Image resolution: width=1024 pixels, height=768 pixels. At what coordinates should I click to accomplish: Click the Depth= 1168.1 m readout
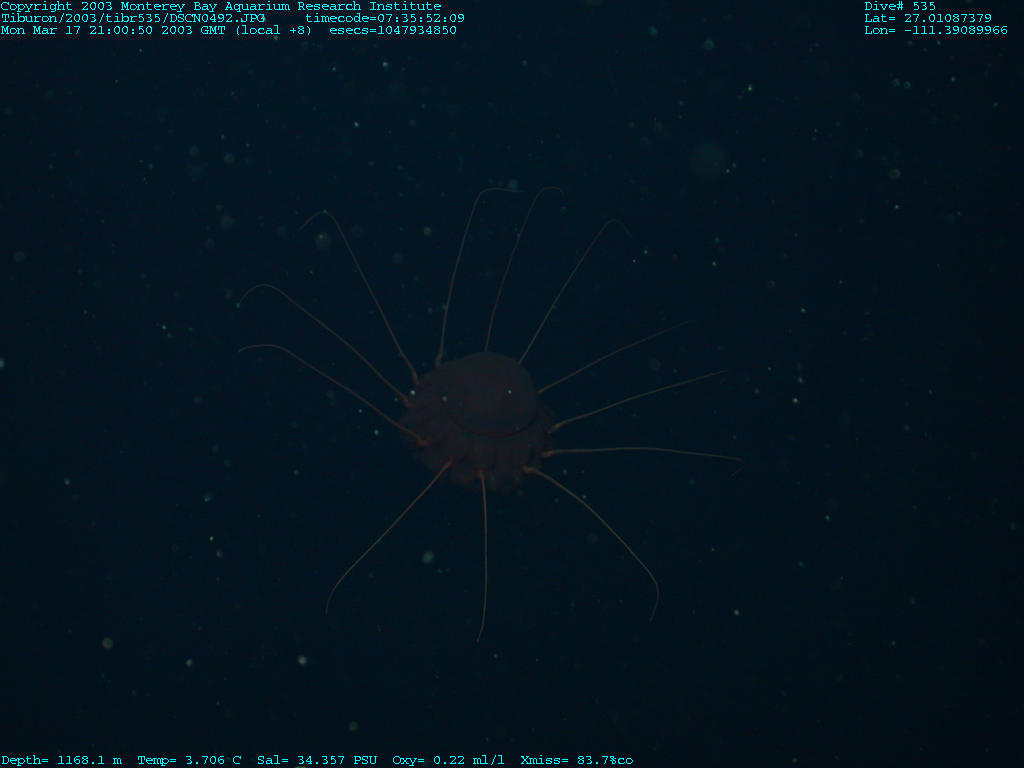tap(62, 760)
